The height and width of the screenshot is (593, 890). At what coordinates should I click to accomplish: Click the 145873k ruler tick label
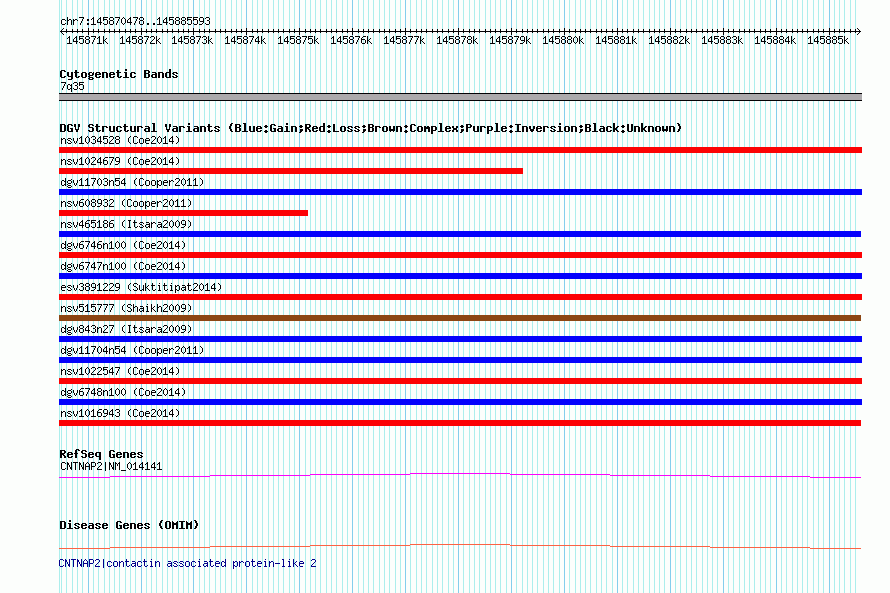[192, 40]
